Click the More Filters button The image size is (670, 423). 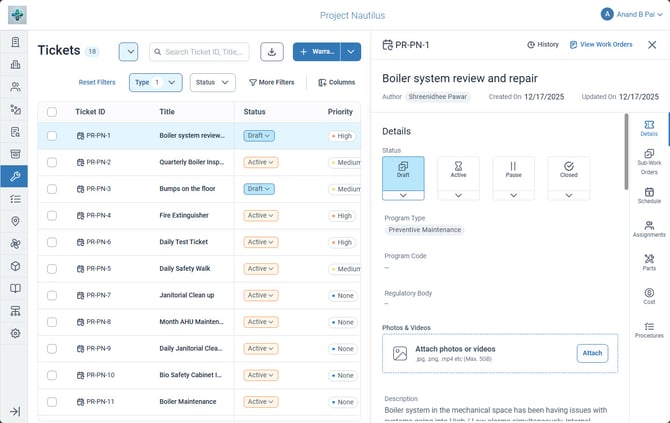pyautogui.click(x=272, y=82)
